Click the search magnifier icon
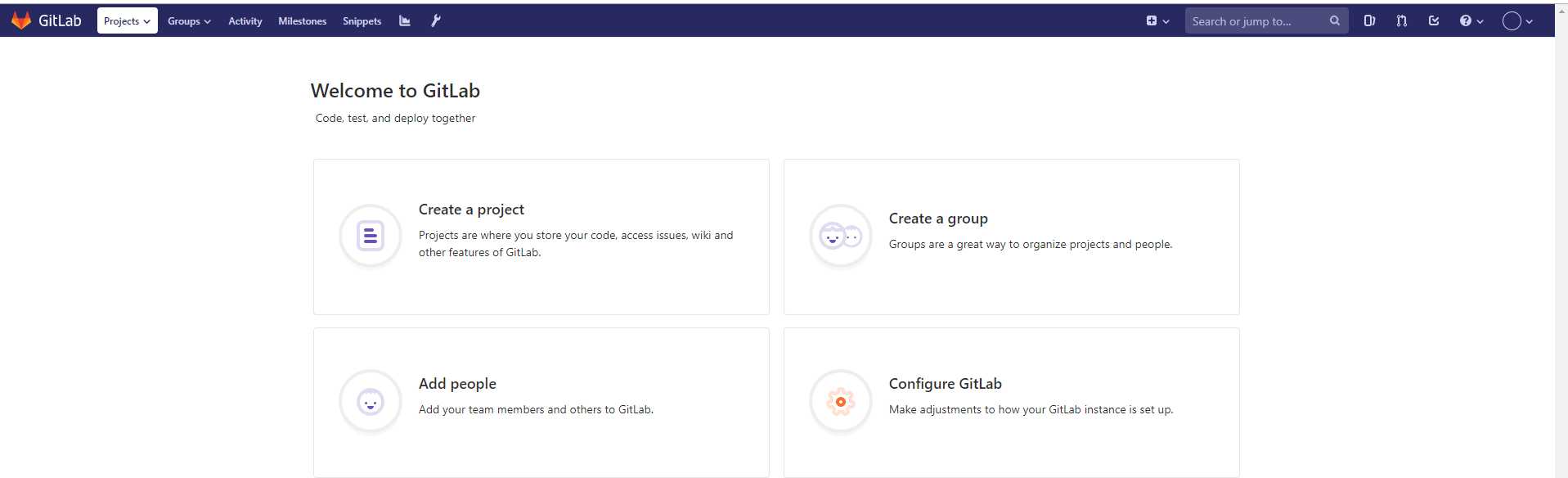The height and width of the screenshot is (478, 1568). [1335, 21]
